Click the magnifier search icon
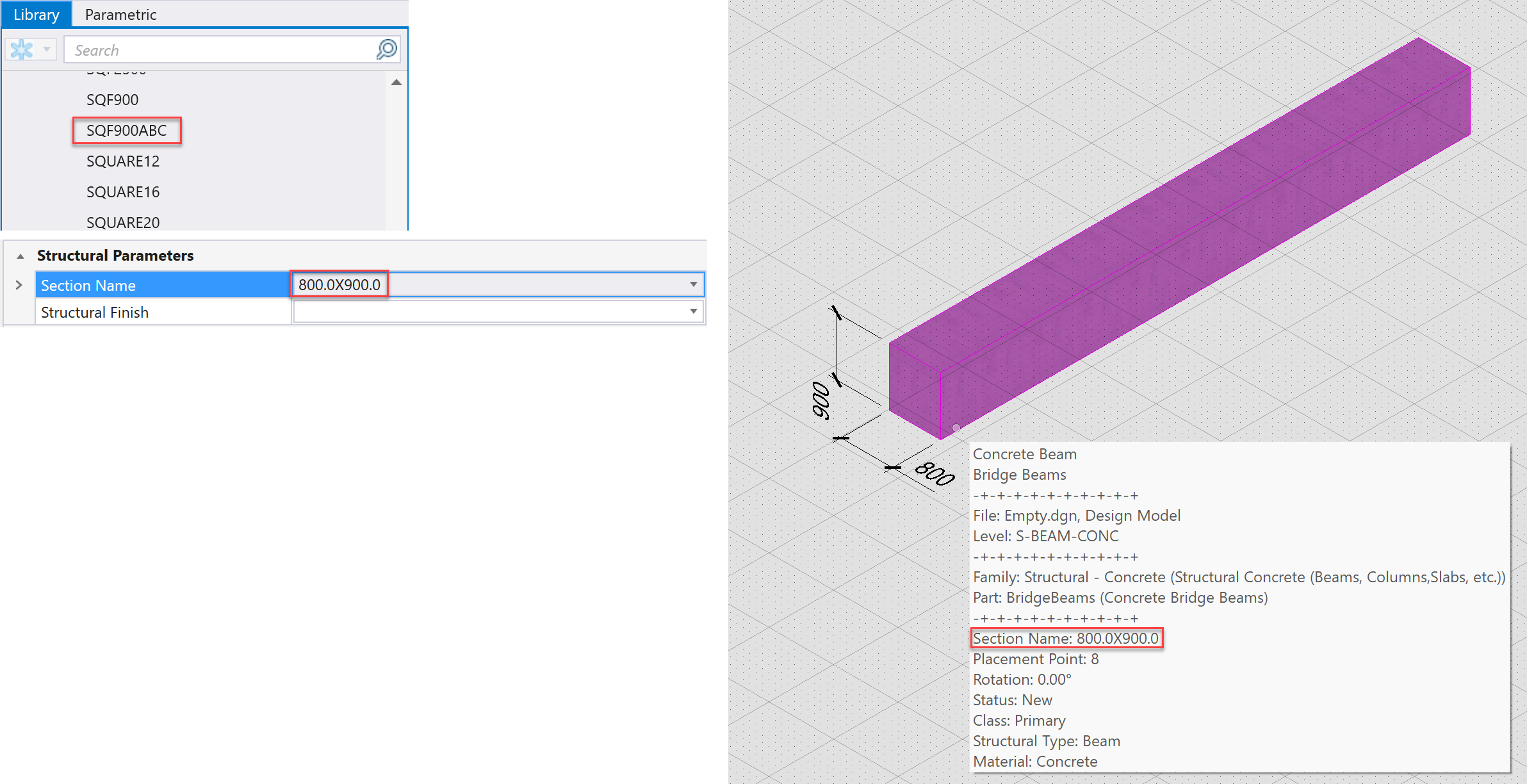Viewport: 1527px width, 784px height. [387, 49]
